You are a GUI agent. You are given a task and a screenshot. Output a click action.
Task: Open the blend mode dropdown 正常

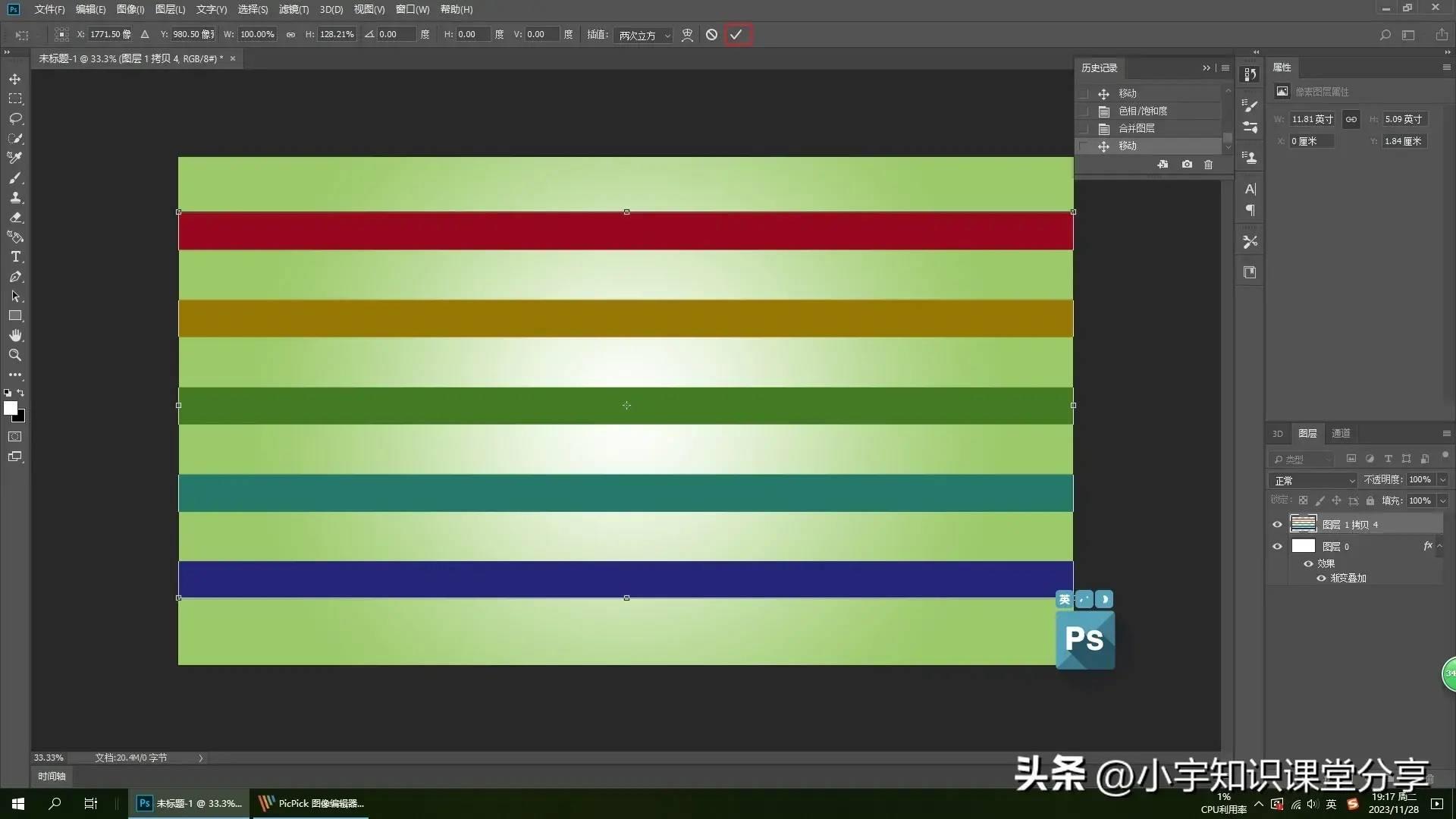click(1313, 481)
